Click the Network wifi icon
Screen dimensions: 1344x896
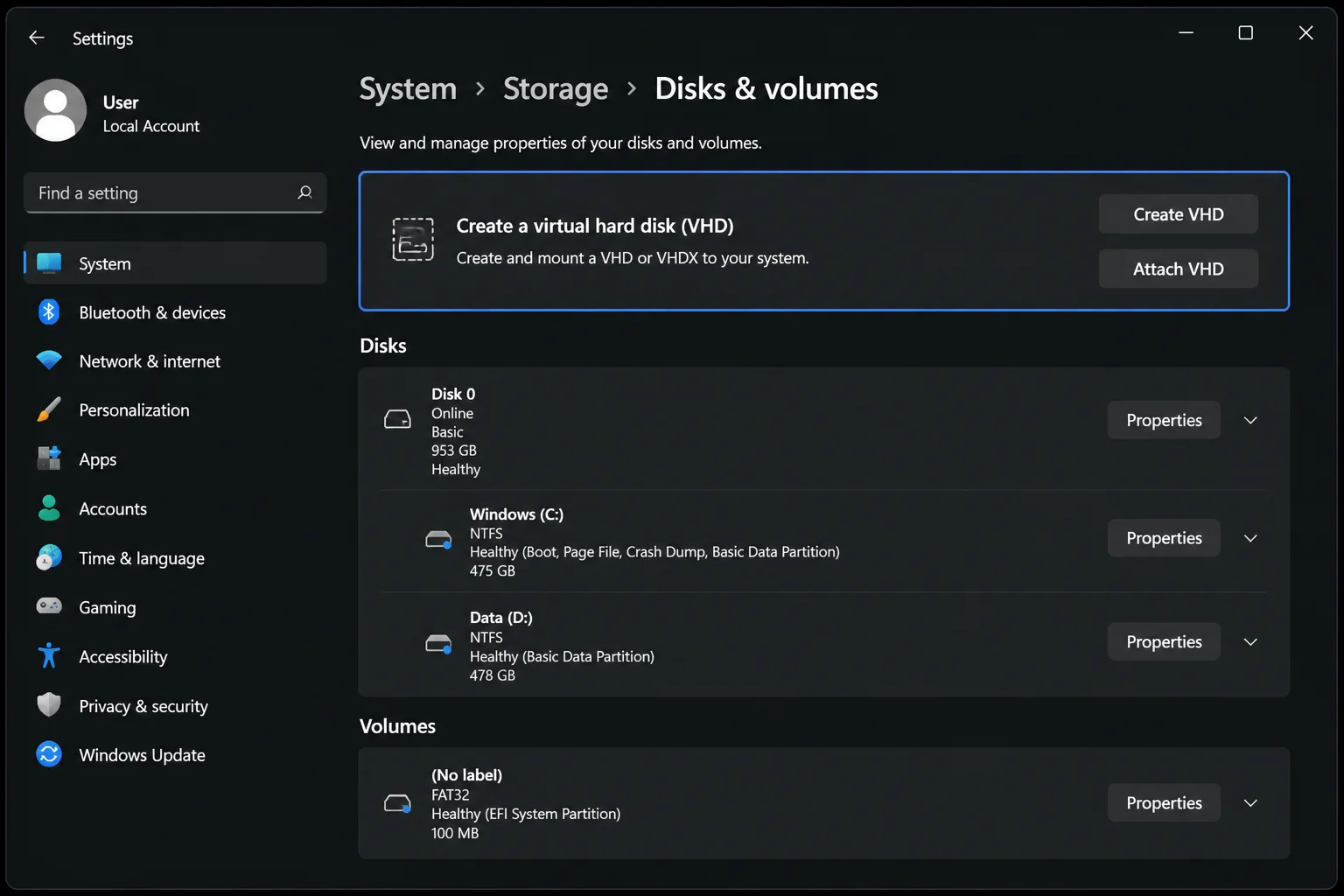click(x=49, y=360)
